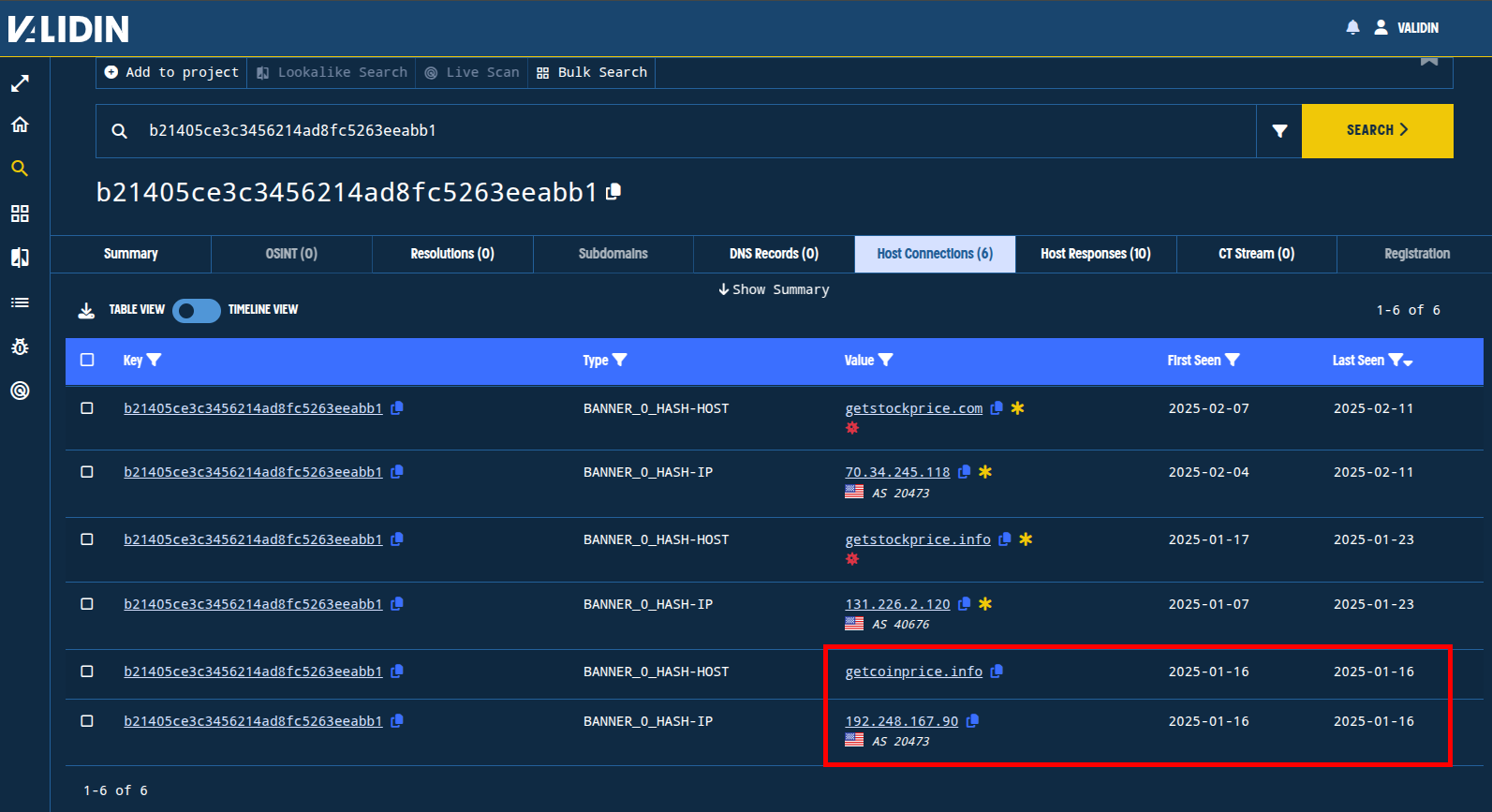Copy the hash title to clipboard
This screenshot has height=812, width=1492.
pyautogui.click(x=613, y=192)
